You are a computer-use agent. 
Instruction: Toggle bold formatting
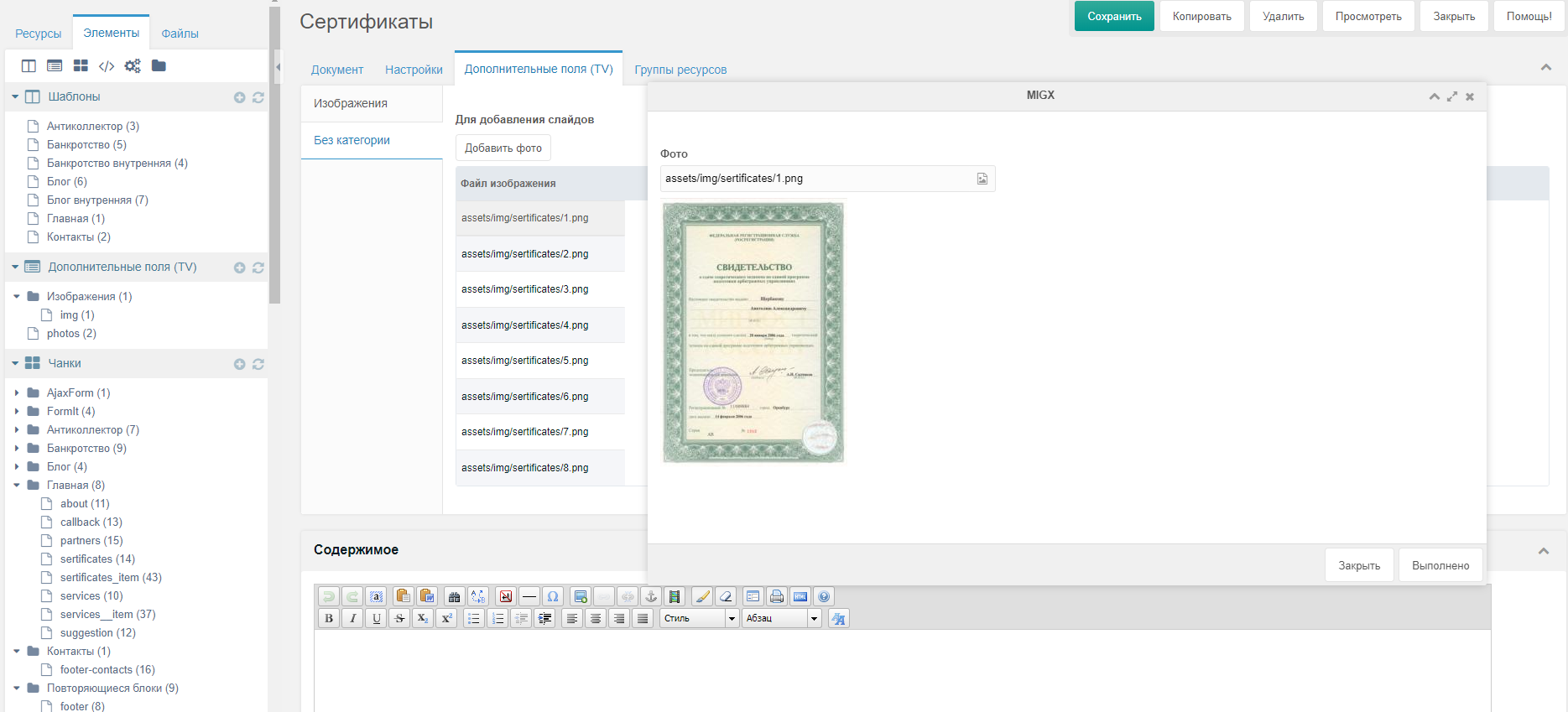click(329, 618)
